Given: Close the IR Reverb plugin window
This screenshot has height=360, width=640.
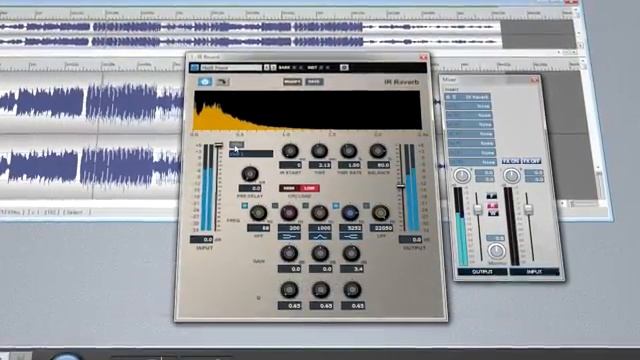Looking at the screenshot, I should pos(423,57).
